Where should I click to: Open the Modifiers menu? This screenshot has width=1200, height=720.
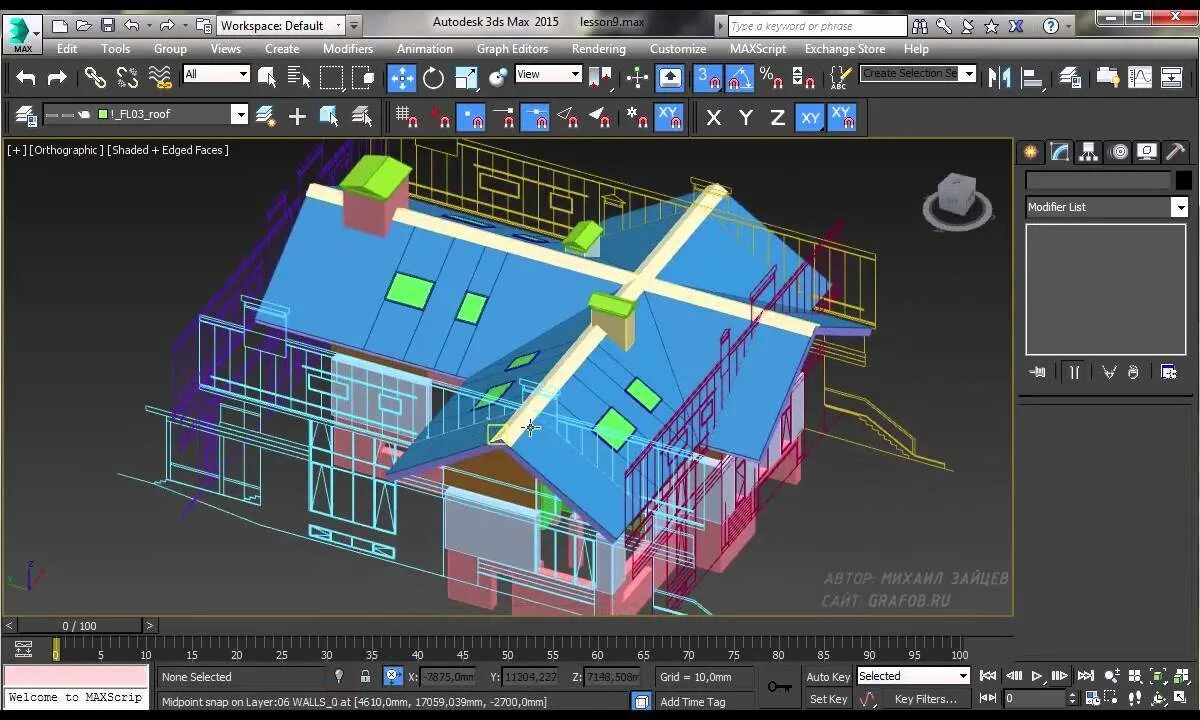348,48
